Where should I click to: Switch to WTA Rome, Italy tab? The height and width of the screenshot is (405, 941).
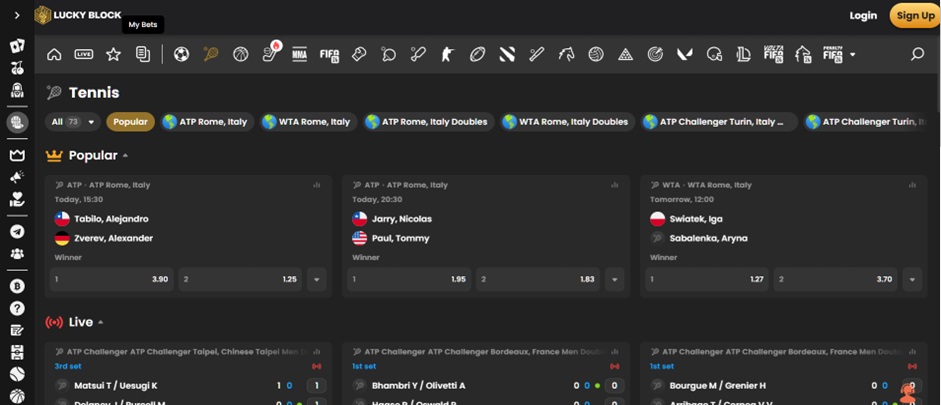click(x=306, y=122)
